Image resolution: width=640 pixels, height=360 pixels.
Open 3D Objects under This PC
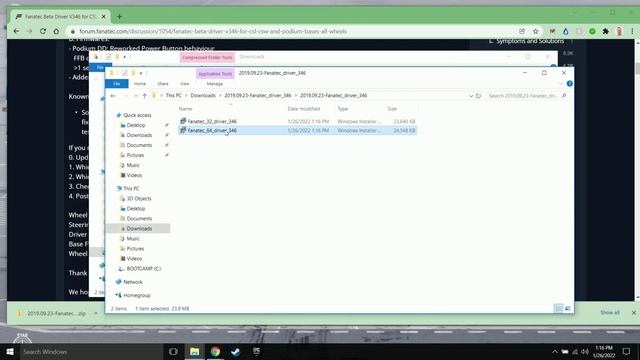[139, 198]
